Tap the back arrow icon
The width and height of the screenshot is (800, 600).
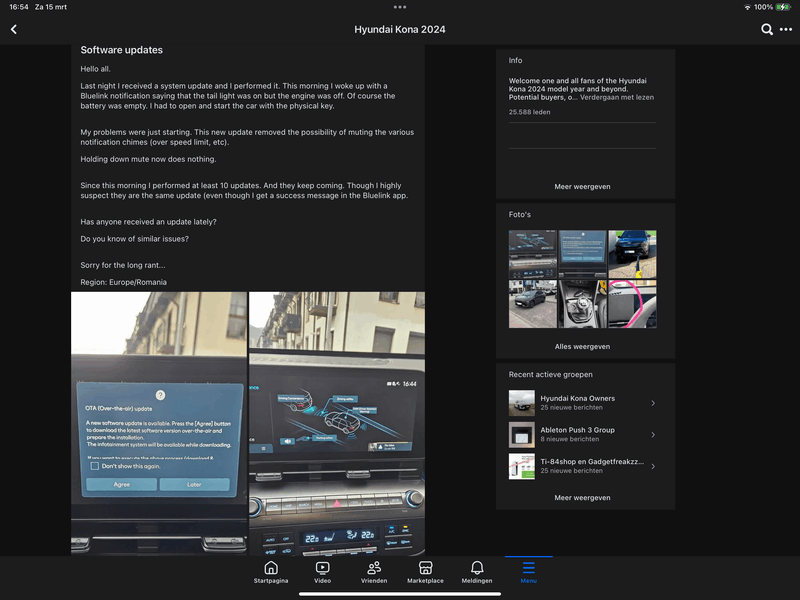click(14, 30)
